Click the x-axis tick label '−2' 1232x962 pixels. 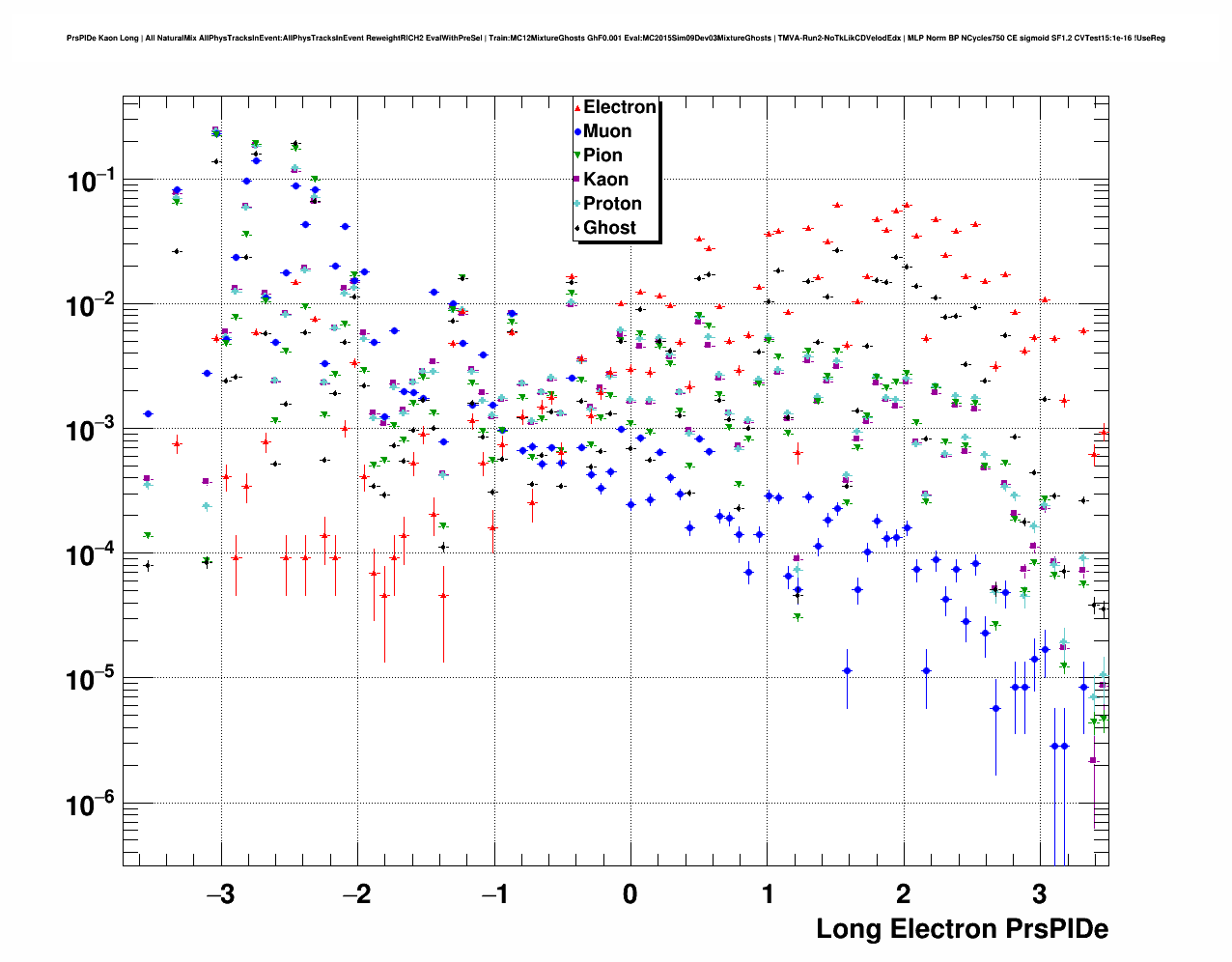[357, 894]
